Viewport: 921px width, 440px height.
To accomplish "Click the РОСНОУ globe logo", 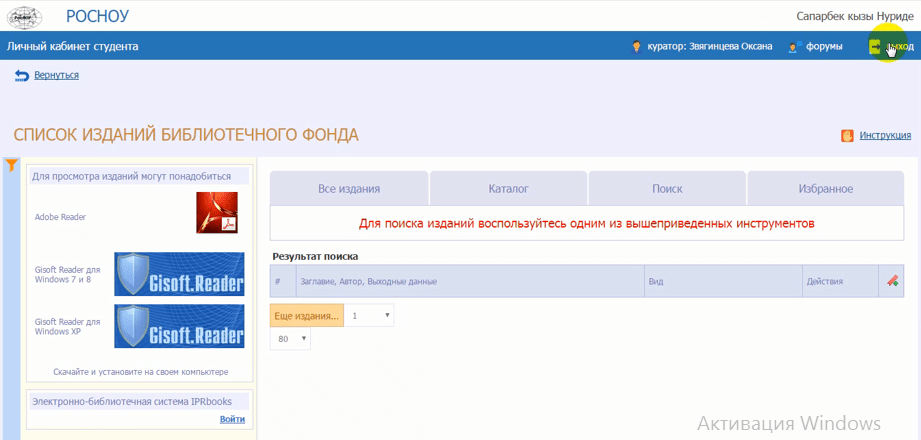I will click(x=25, y=15).
